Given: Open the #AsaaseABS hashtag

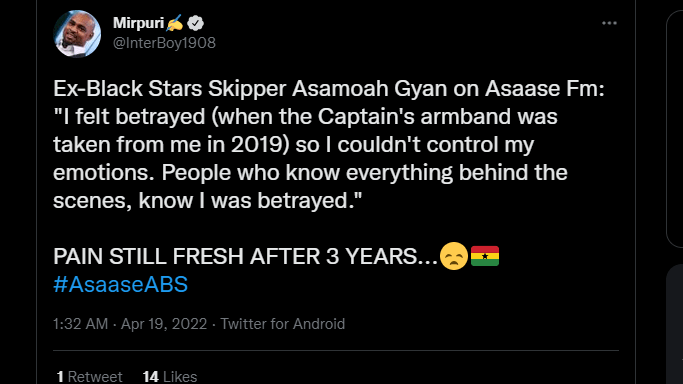Looking at the screenshot, I should [x=121, y=284].
